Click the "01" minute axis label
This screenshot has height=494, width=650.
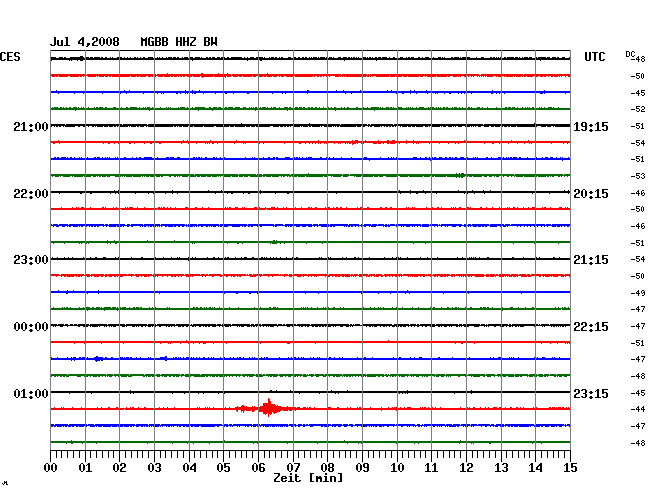pyautogui.click(x=85, y=468)
